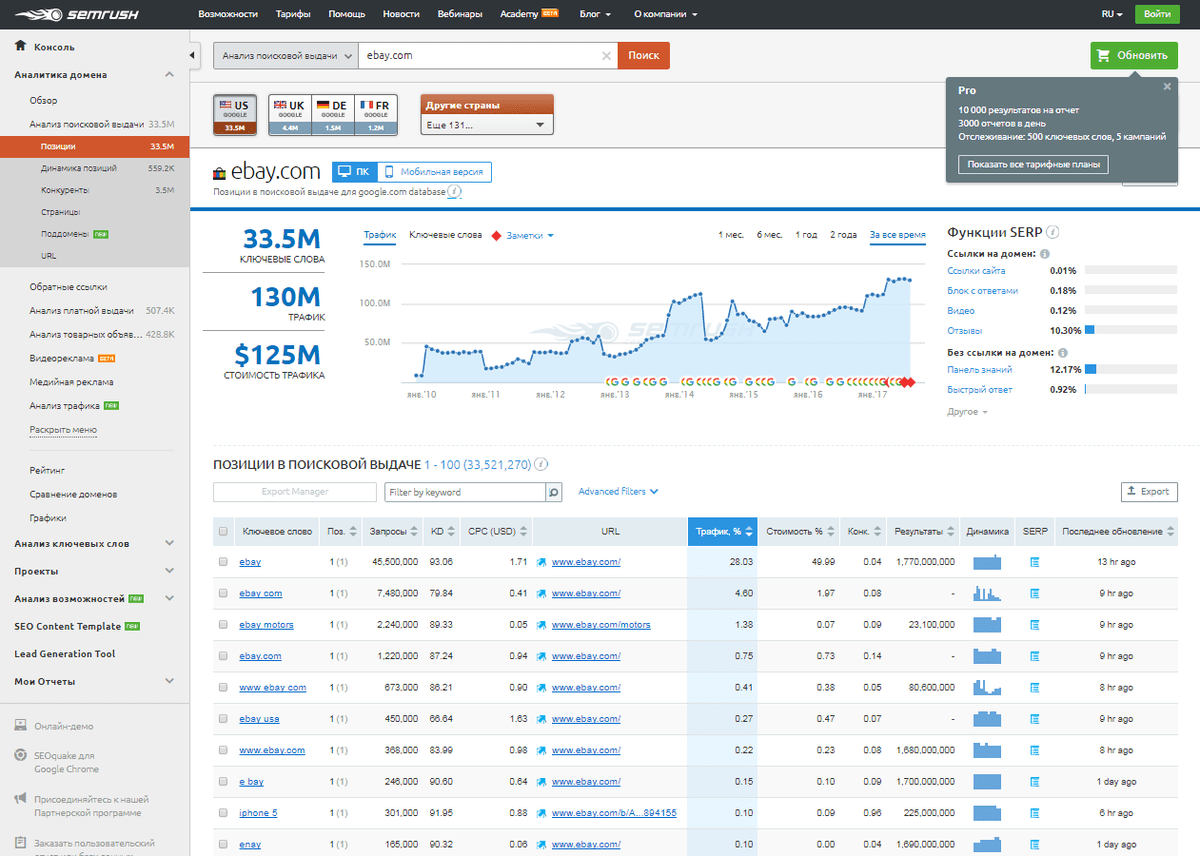Screen dimensions: 1200x856
Task: Open external link icon for ebay motors URL
Action: click(542, 625)
